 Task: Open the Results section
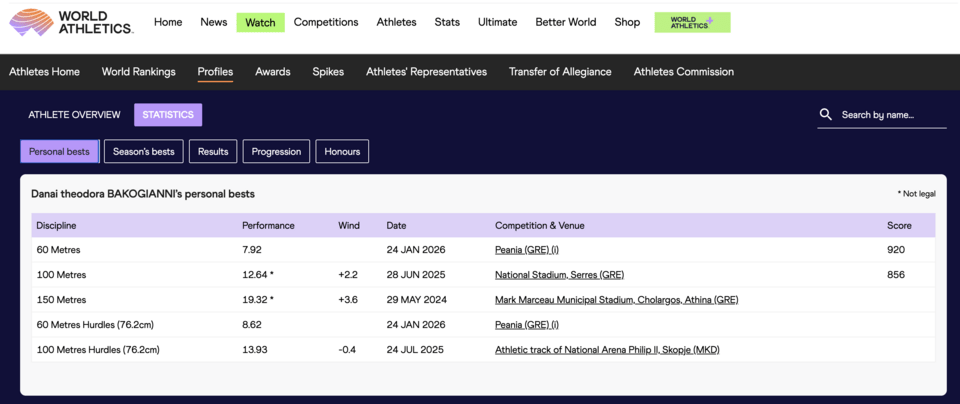click(x=213, y=152)
